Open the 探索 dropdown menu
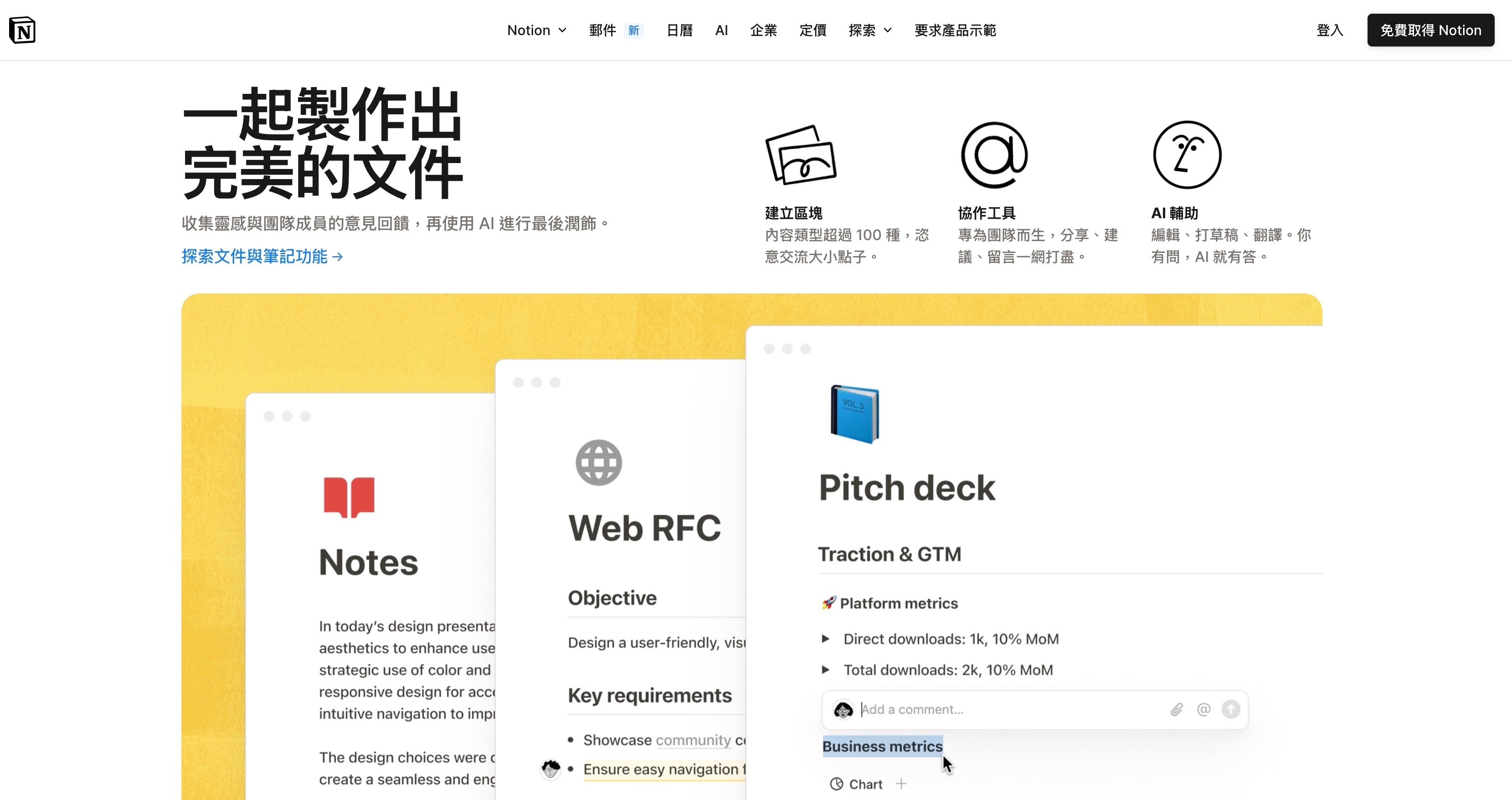Image resolution: width=1512 pixels, height=800 pixels. (870, 30)
